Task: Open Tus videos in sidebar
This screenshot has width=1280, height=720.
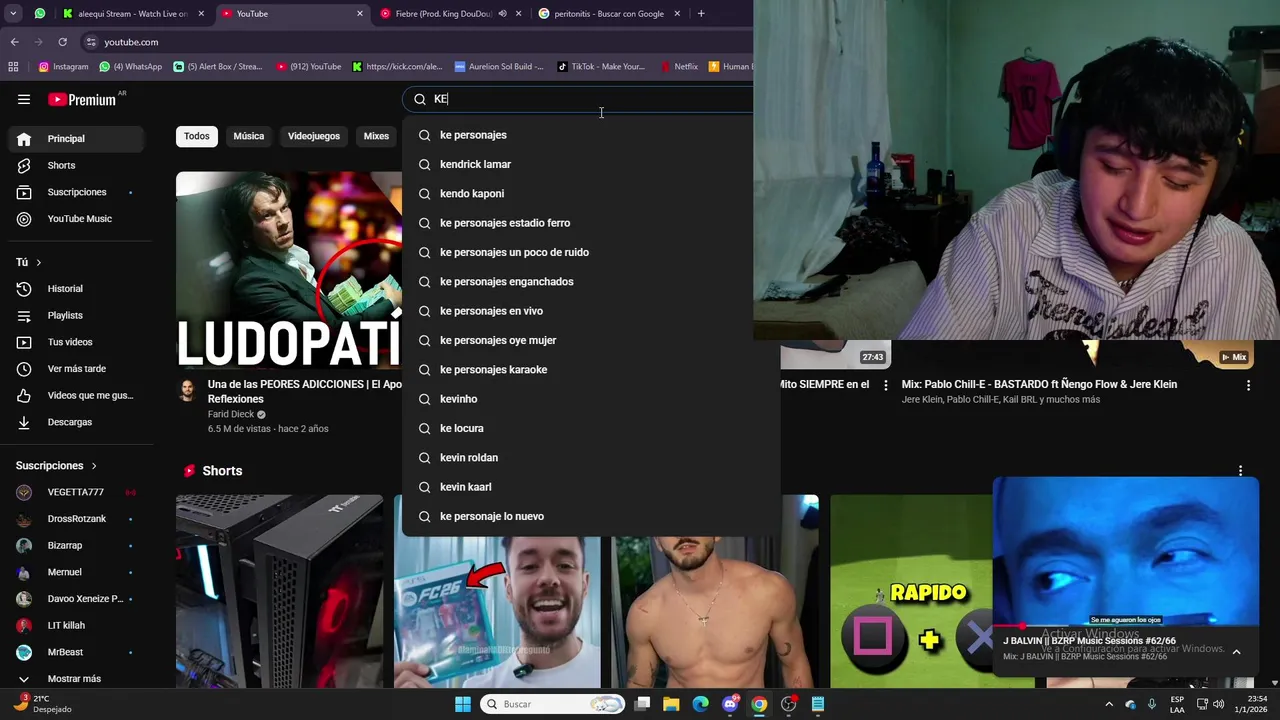Action: [76, 342]
